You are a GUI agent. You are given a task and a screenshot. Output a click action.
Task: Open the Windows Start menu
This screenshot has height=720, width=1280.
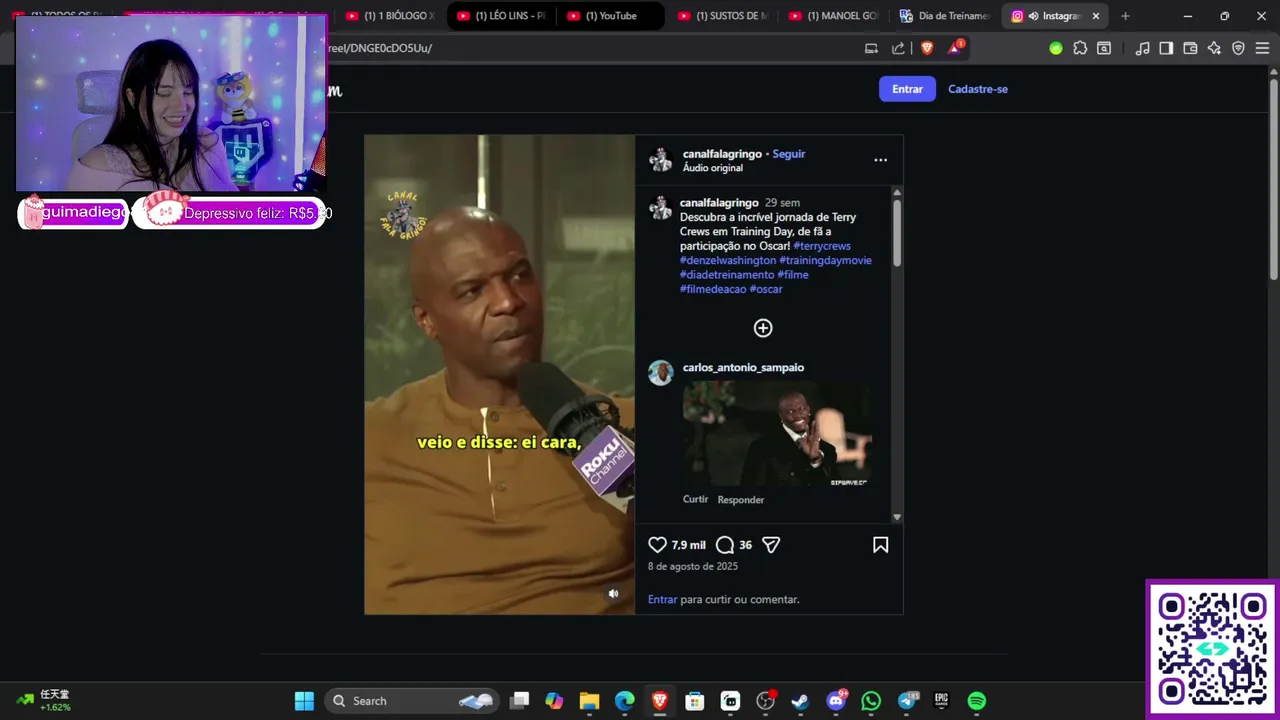[x=304, y=701]
